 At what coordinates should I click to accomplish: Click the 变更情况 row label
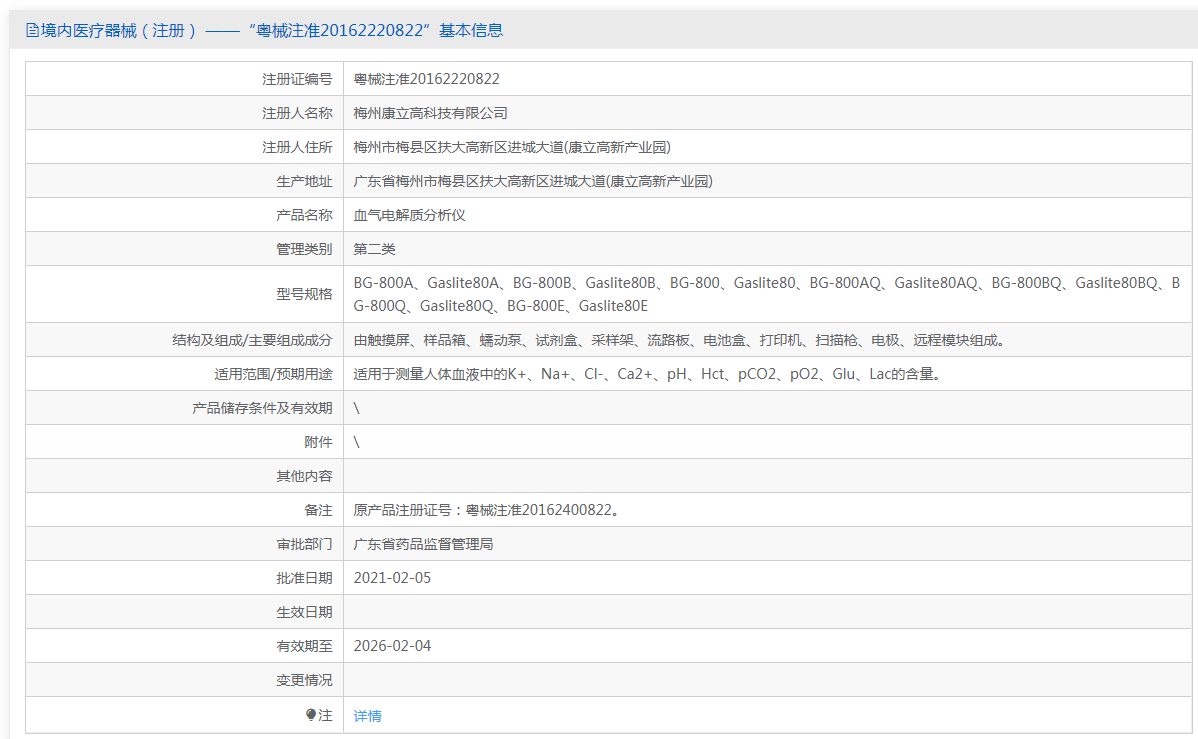(304, 680)
